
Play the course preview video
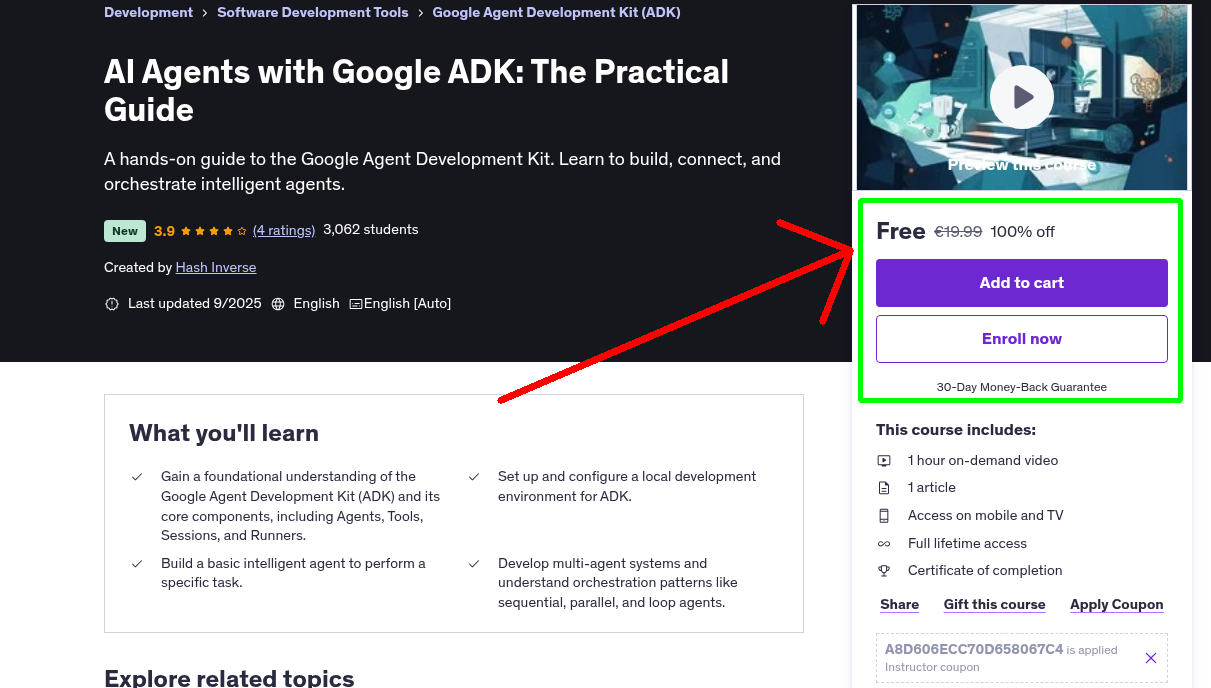[1021, 96]
